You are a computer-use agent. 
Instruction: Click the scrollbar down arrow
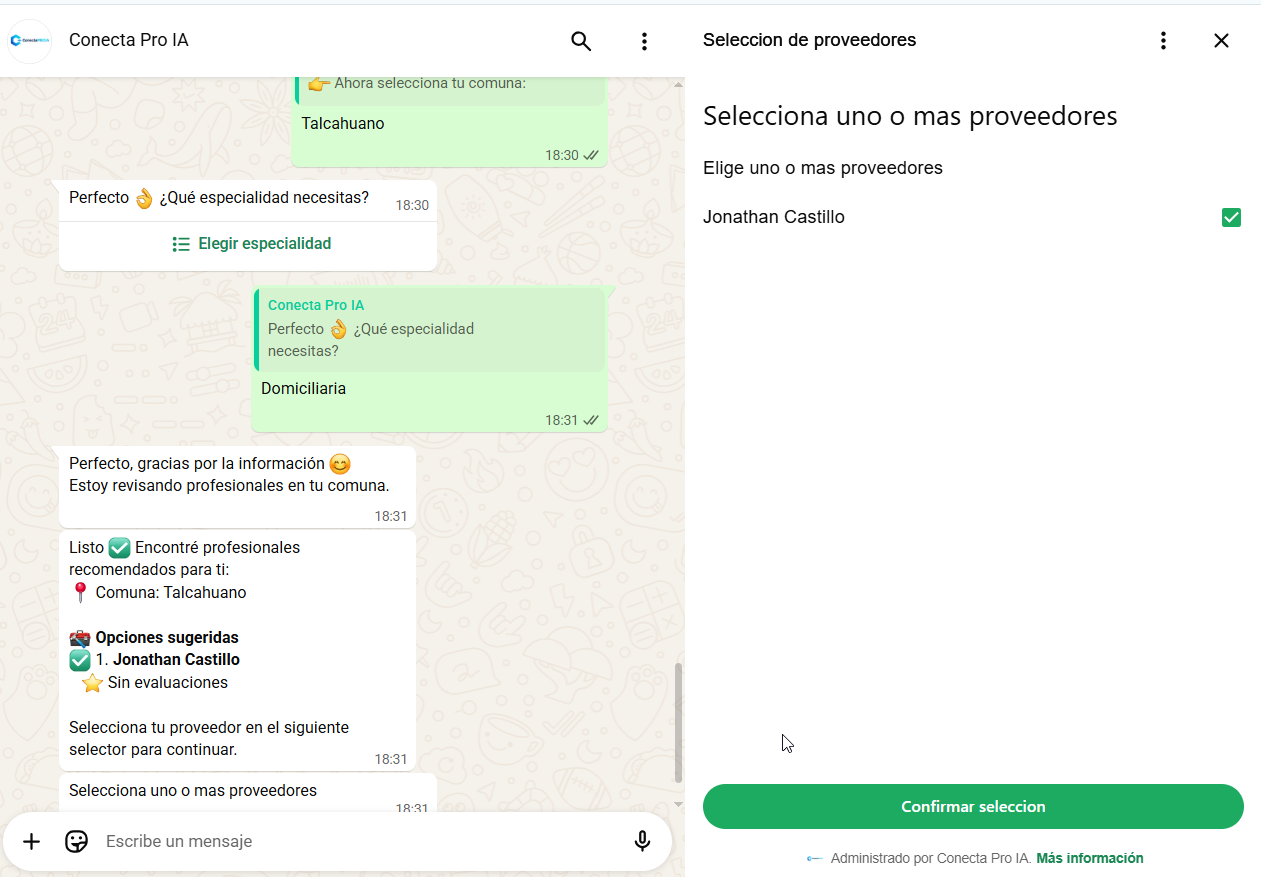(678, 803)
